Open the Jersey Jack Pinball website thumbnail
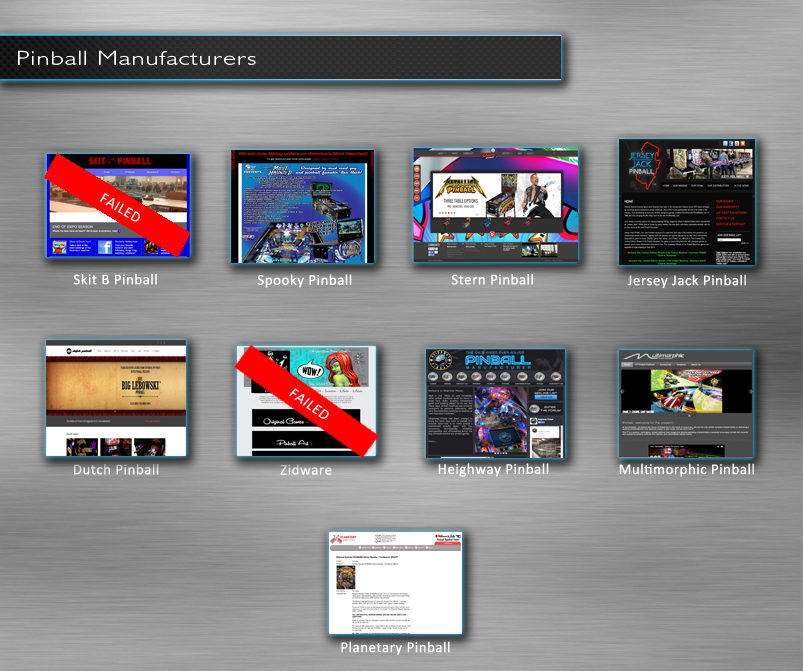 [687, 202]
